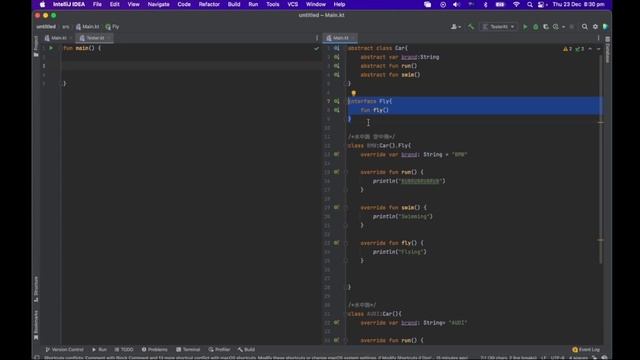Click the run gutter arrow beside fun main()
Viewport: 640px width, 360px height.
[x=51, y=48]
